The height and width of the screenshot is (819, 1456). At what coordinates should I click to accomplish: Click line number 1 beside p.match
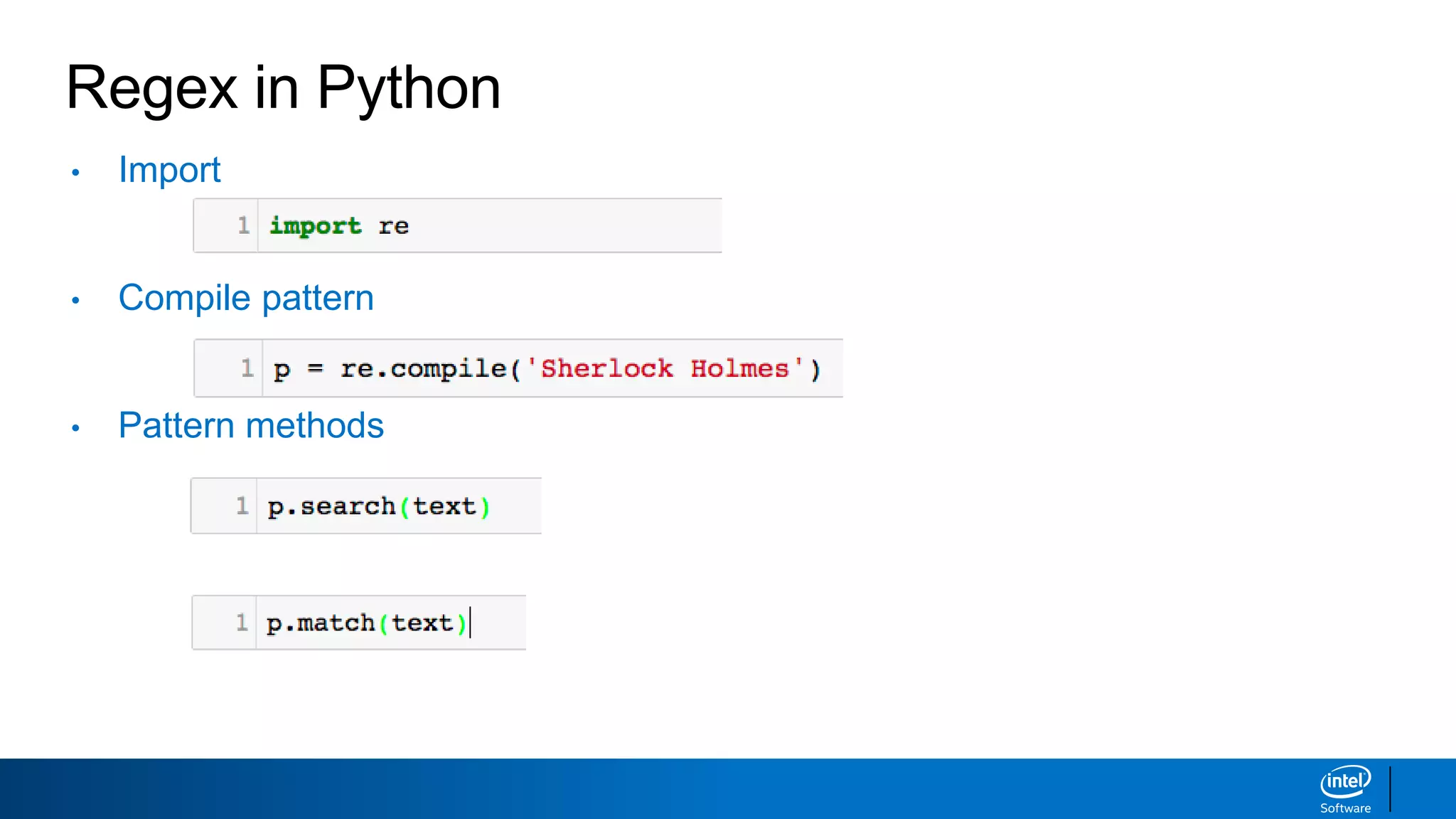[x=242, y=622]
